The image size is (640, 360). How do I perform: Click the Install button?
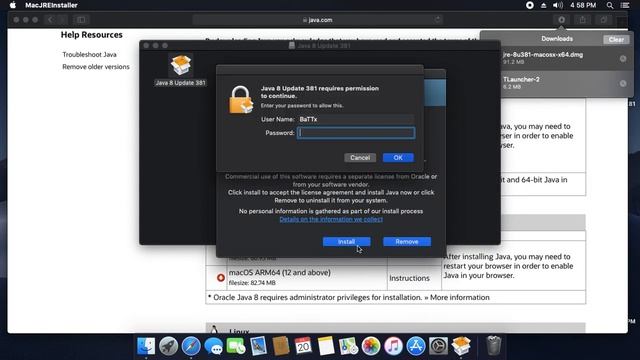coord(346,242)
